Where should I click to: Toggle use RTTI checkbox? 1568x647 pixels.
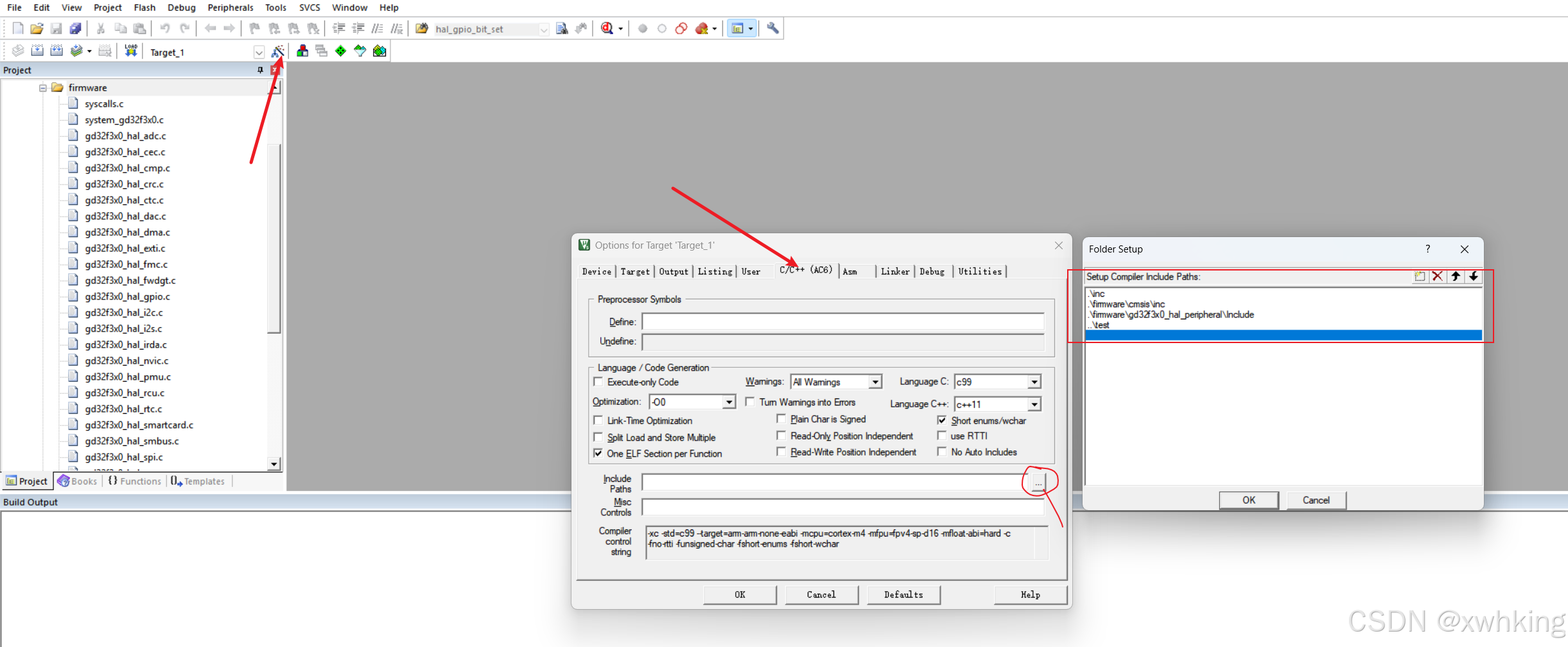point(941,436)
